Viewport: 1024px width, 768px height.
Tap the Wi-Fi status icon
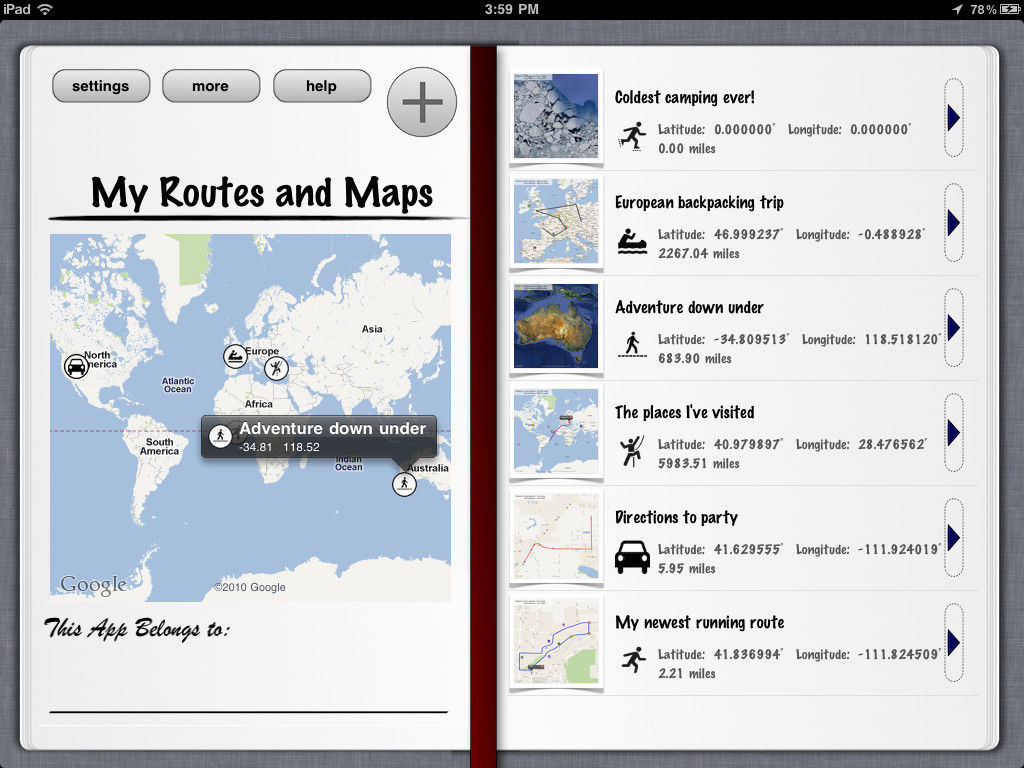click(x=44, y=9)
